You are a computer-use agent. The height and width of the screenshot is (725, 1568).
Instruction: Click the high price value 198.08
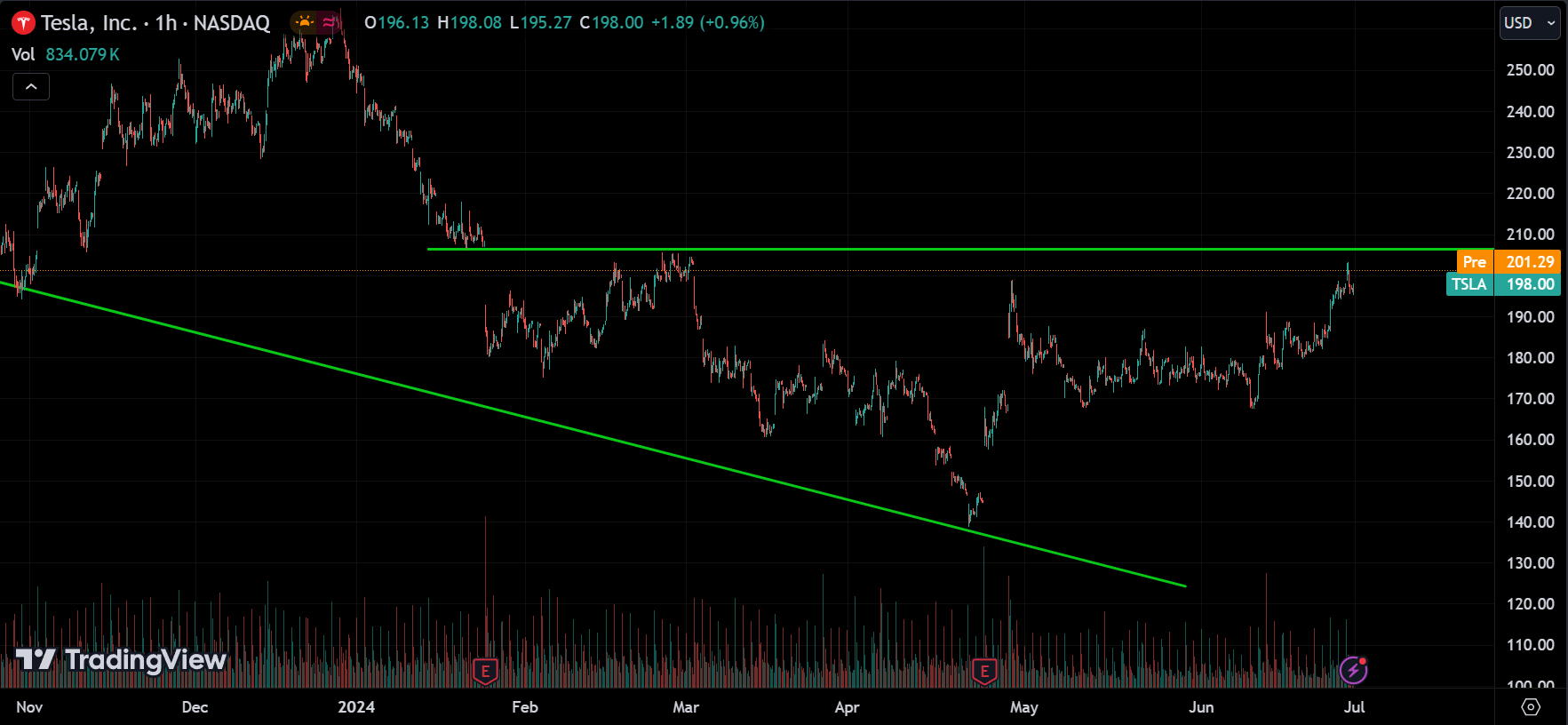point(476,22)
